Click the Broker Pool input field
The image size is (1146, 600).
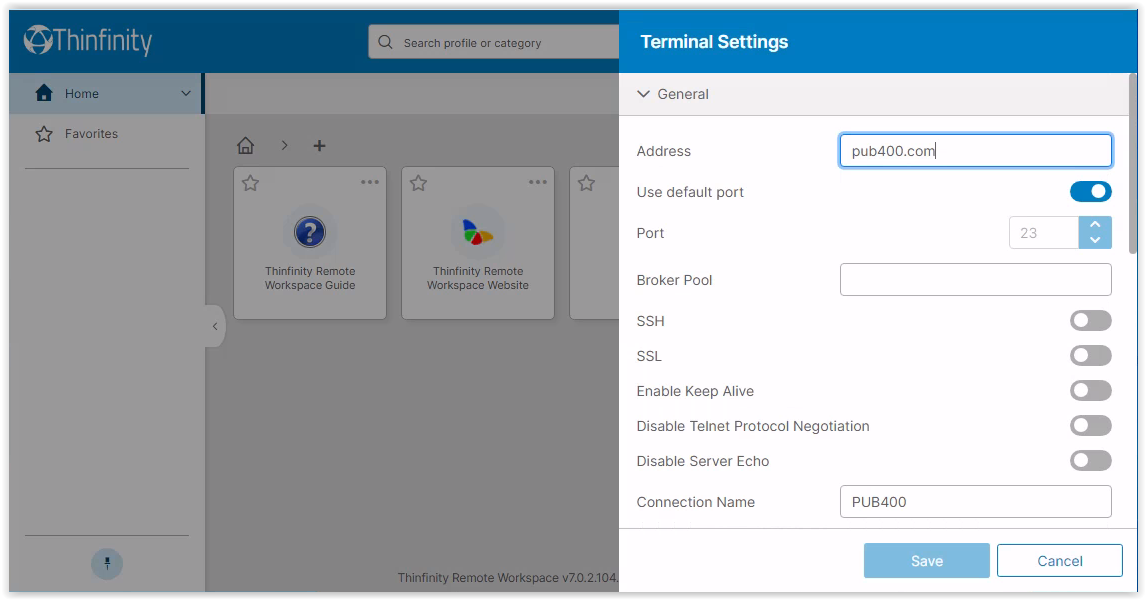pyautogui.click(x=976, y=279)
